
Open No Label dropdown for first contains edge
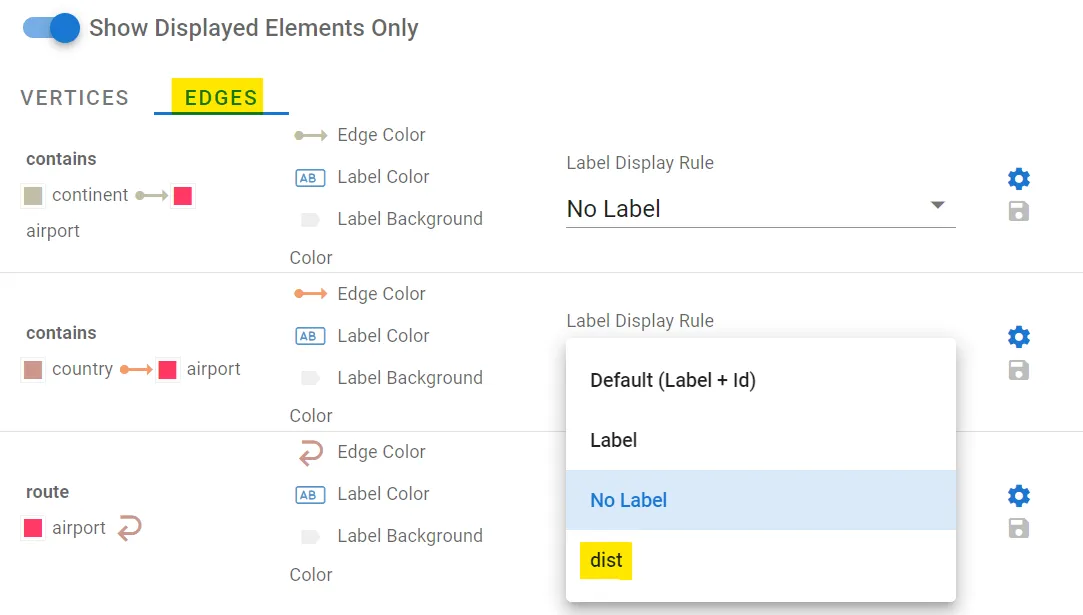(760, 209)
